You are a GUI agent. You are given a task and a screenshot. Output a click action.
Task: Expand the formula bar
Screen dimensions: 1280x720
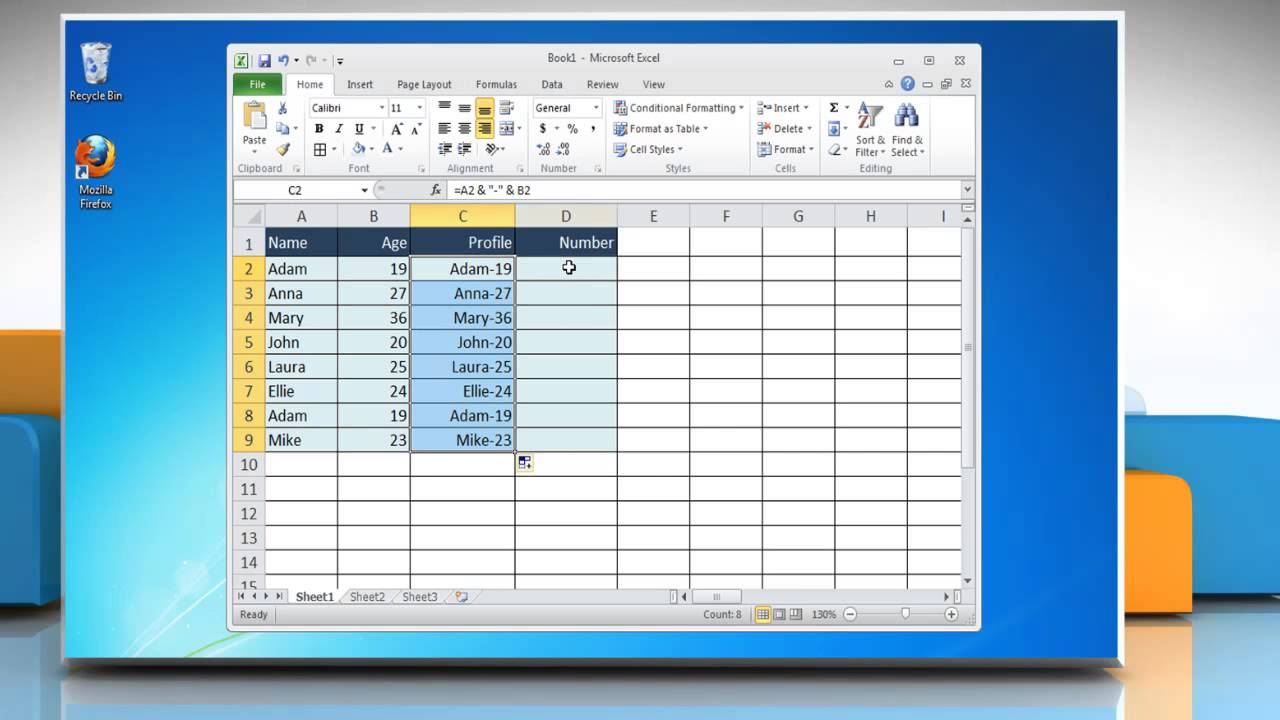coord(967,190)
